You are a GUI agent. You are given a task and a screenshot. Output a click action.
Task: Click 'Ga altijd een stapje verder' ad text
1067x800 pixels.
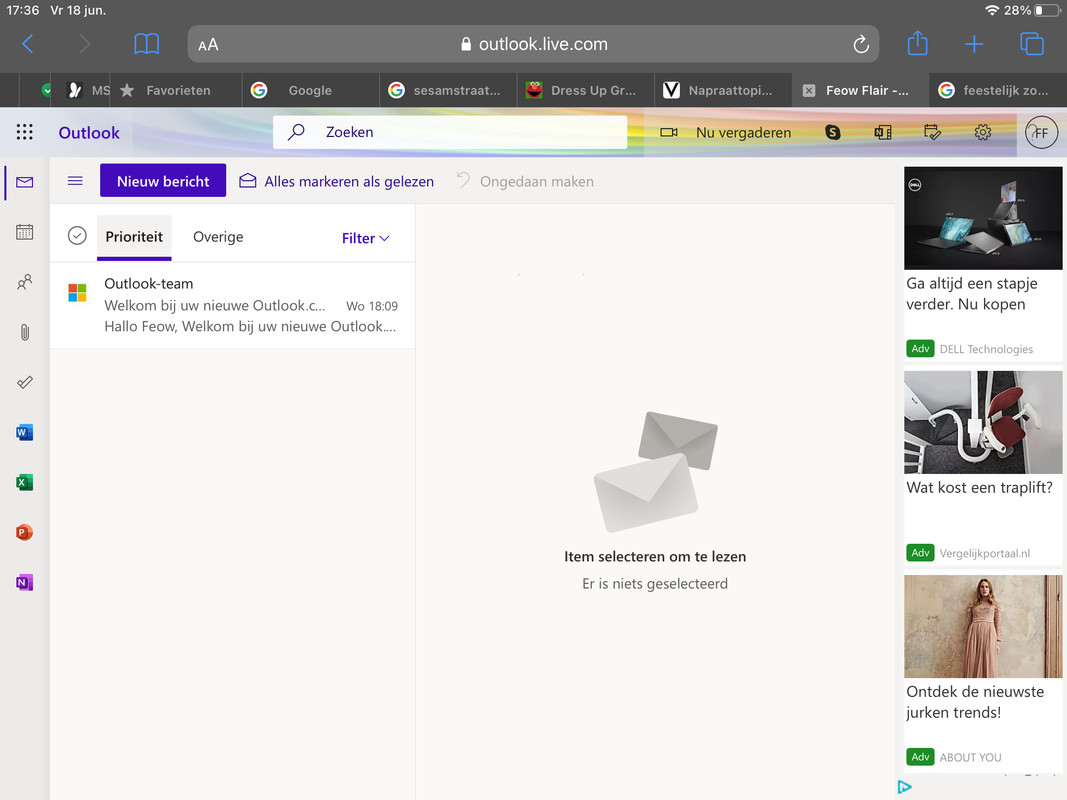(x=972, y=294)
